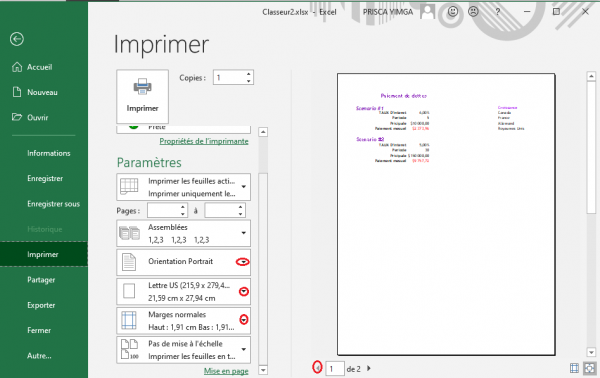Toggle the show margins icon
600x378 pixels.
point(574,368)
